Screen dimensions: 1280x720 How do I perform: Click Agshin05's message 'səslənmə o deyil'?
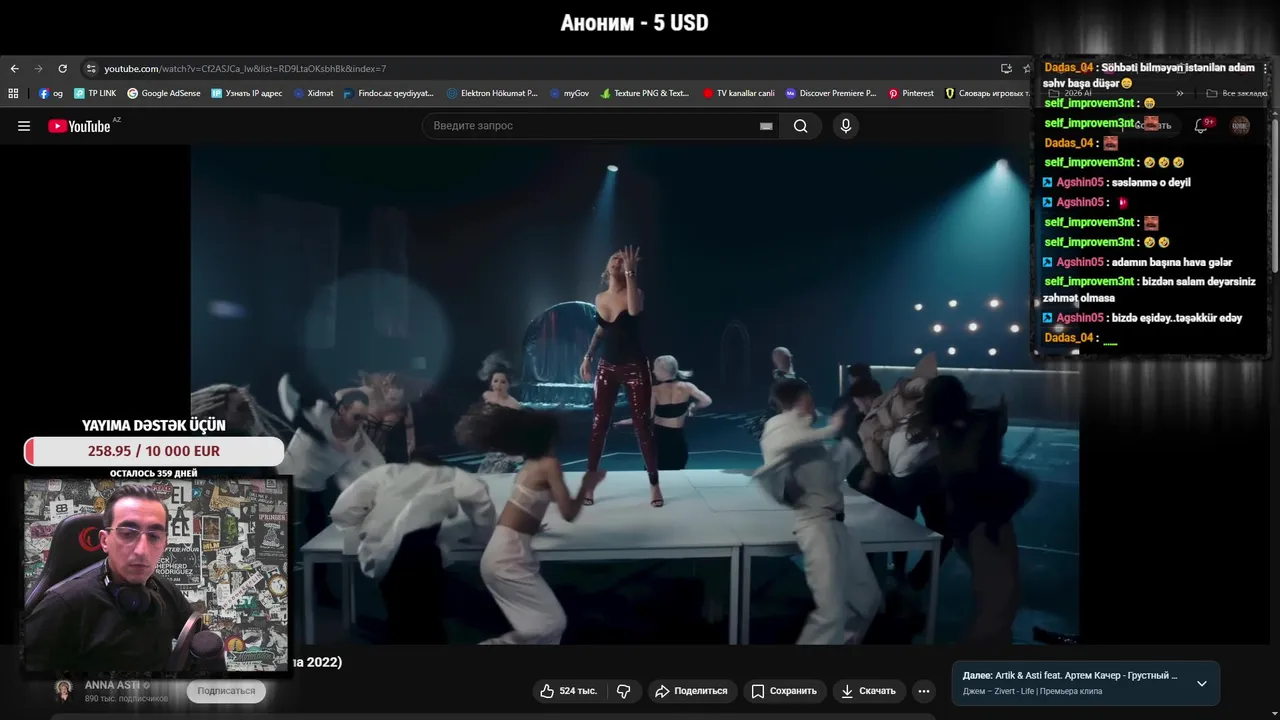pyautogui.click(x=1151, y=183)
